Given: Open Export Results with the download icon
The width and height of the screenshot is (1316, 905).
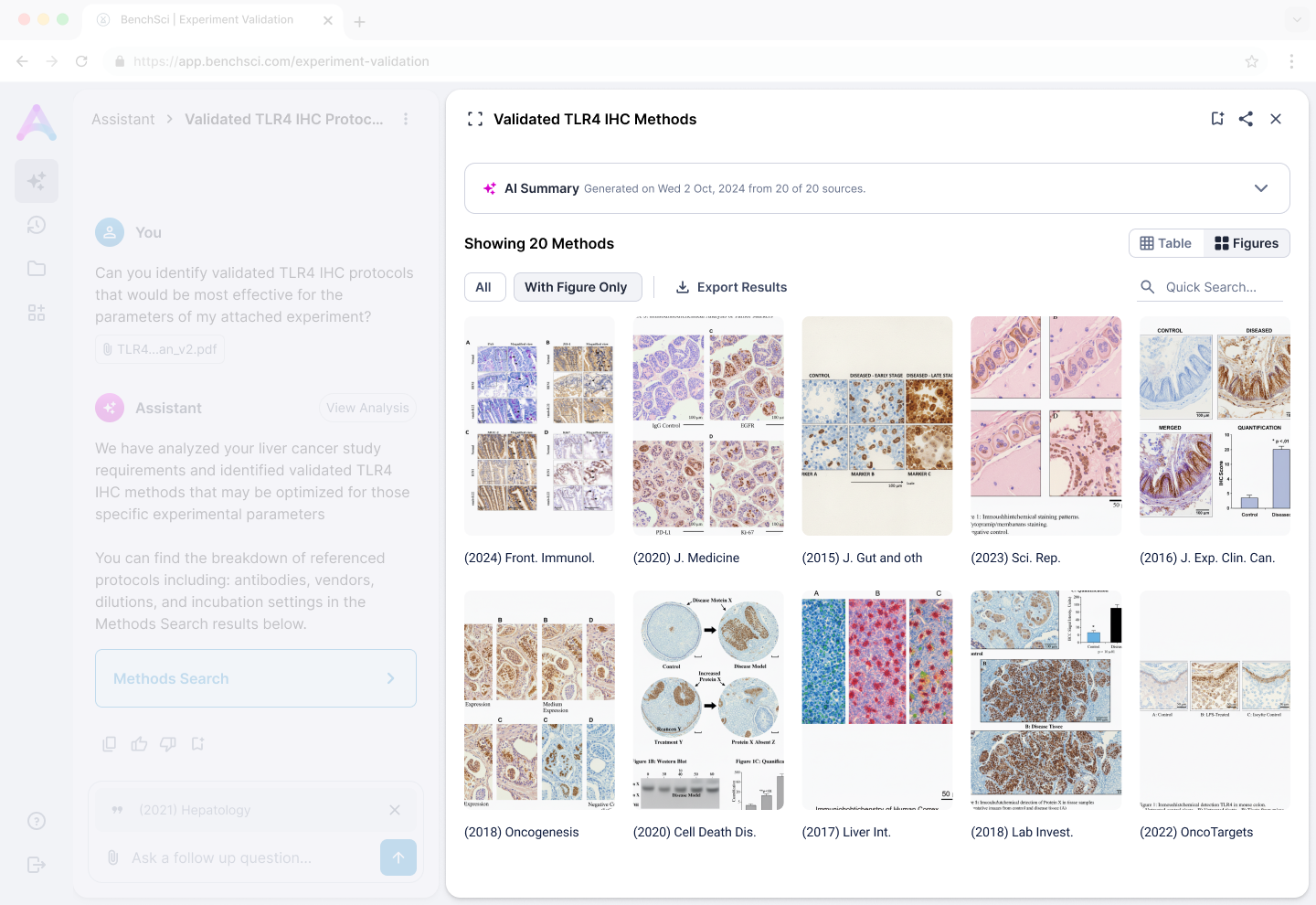Looking at the screenshot, I should coord(683,286).
